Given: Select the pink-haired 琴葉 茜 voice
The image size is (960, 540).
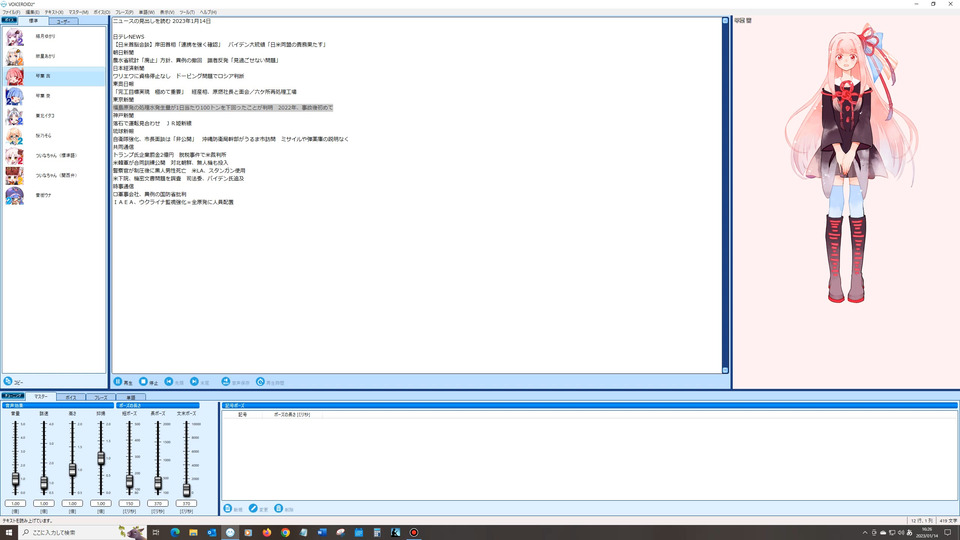Looking at the screenshot, I should click(x=54, y=76).
